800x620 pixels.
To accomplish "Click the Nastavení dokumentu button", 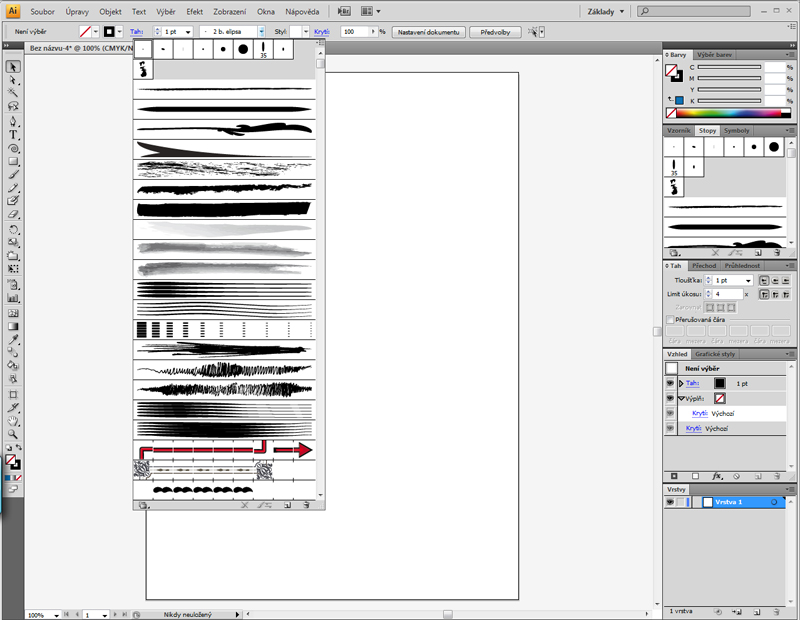I will (x=428, y=31).
